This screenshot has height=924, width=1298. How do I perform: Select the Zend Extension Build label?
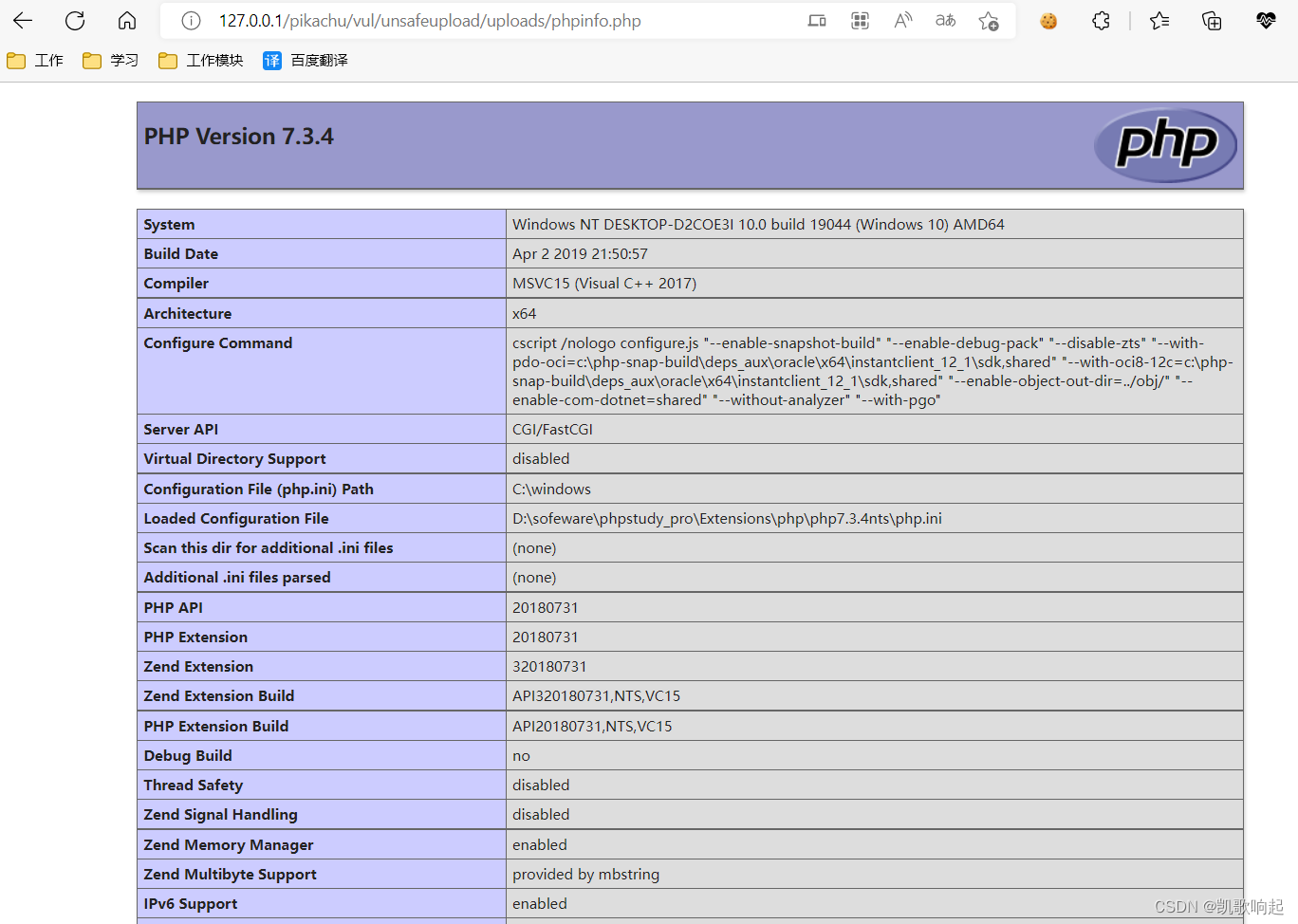[x=219, y=696]
